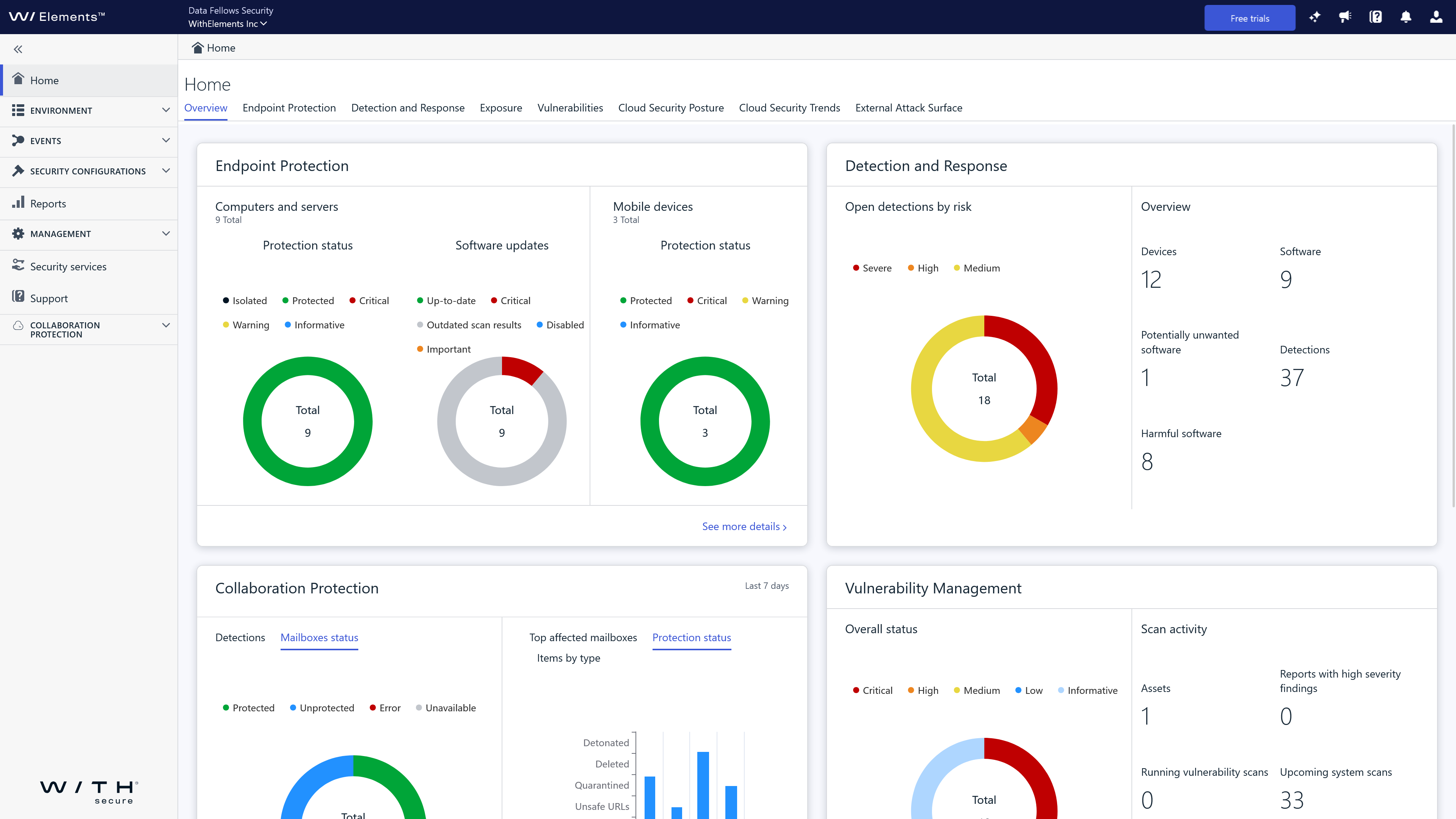
Task: Click the Environment list icon
Action: click(18, 110)
